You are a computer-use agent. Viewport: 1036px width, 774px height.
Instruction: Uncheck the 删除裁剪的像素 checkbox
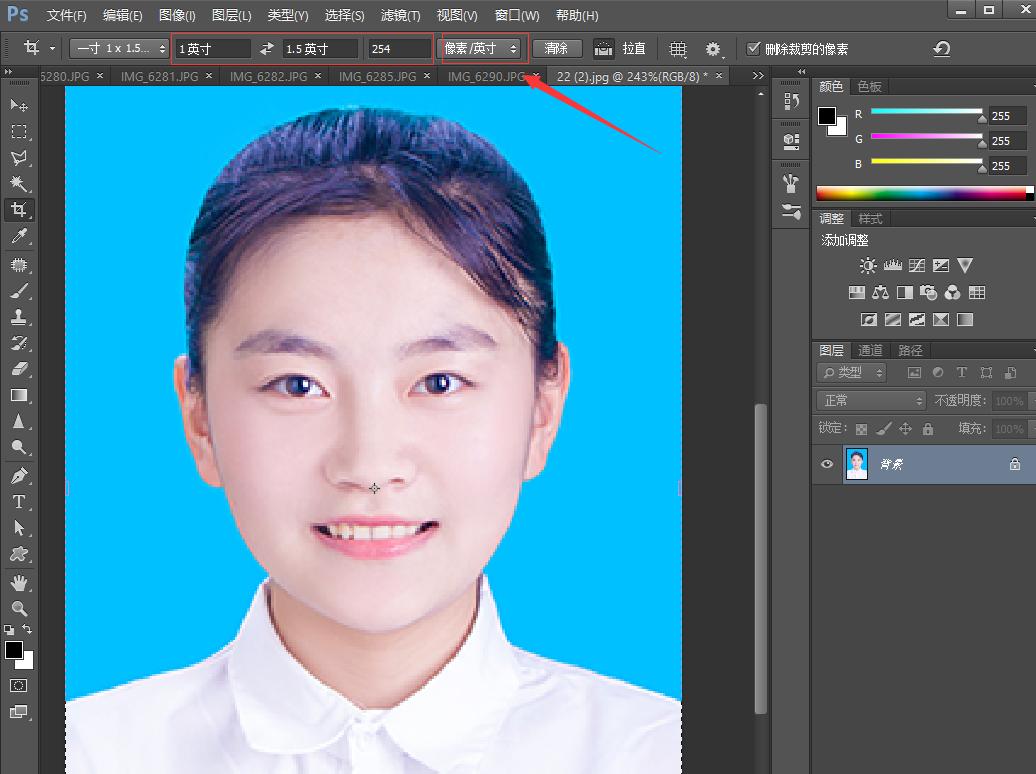tap(753, 48)
